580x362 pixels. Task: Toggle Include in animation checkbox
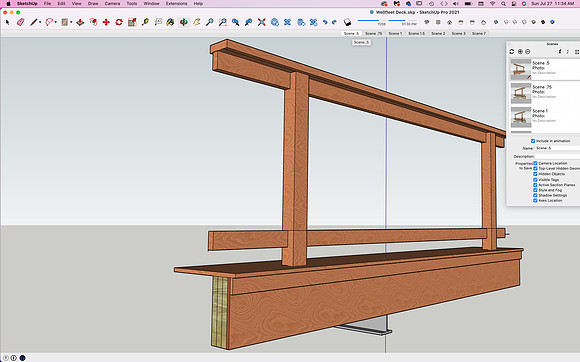click(x=533, y=141)
